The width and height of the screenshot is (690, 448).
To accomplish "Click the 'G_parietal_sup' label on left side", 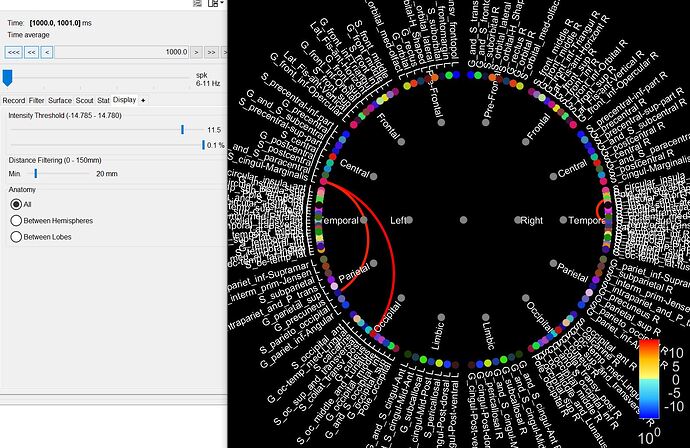I will pyautogui.click(x=294, y=310).
